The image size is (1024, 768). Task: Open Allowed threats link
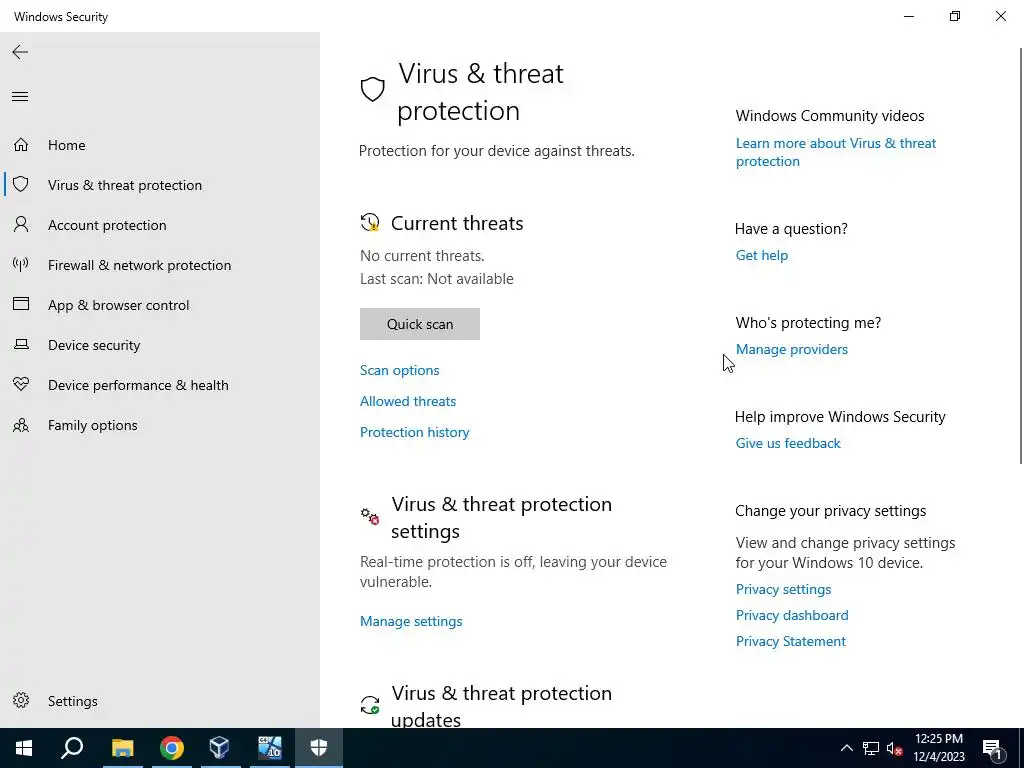click(x=408, y=401)
